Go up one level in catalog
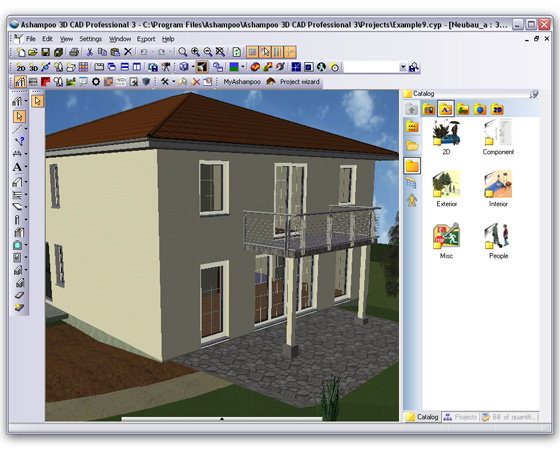This screenshot has height=449, width=560. tap(411, 109)
